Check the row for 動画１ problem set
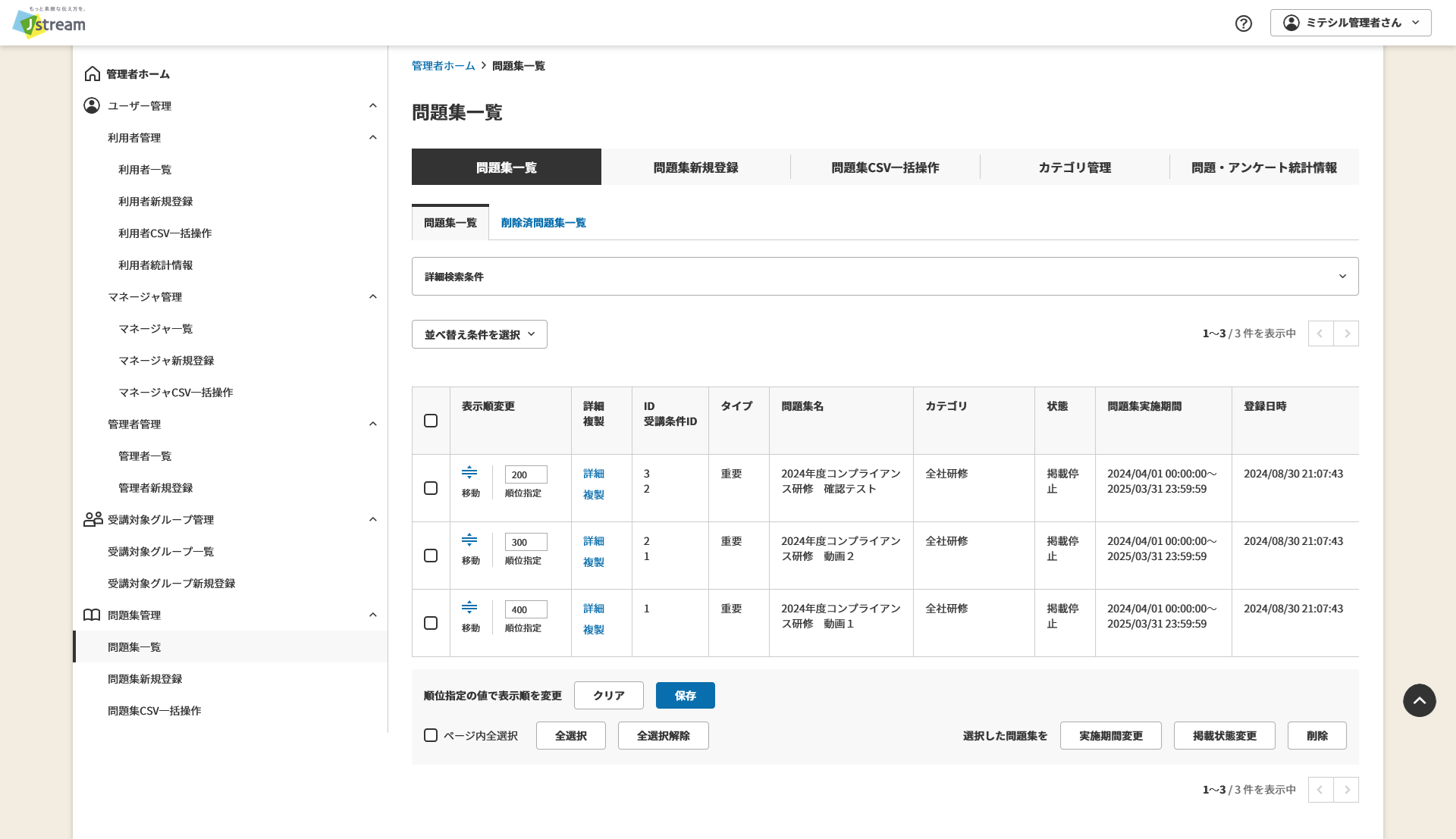 coord(431,623)
